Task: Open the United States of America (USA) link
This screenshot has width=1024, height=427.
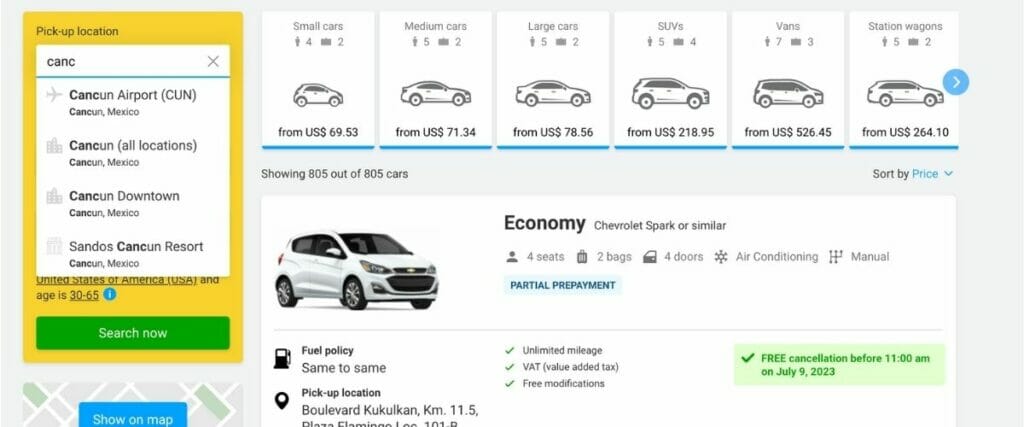Action: click(x=117, y=279)
